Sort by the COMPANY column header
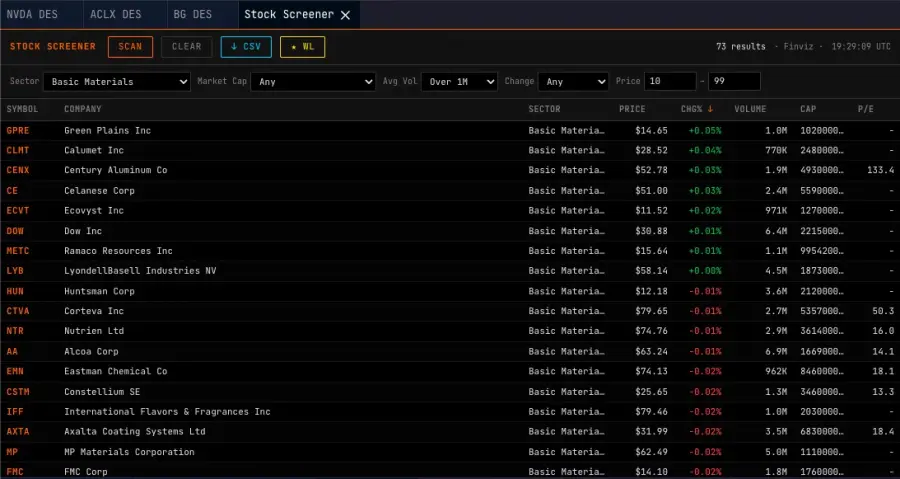 pos(83,109)
